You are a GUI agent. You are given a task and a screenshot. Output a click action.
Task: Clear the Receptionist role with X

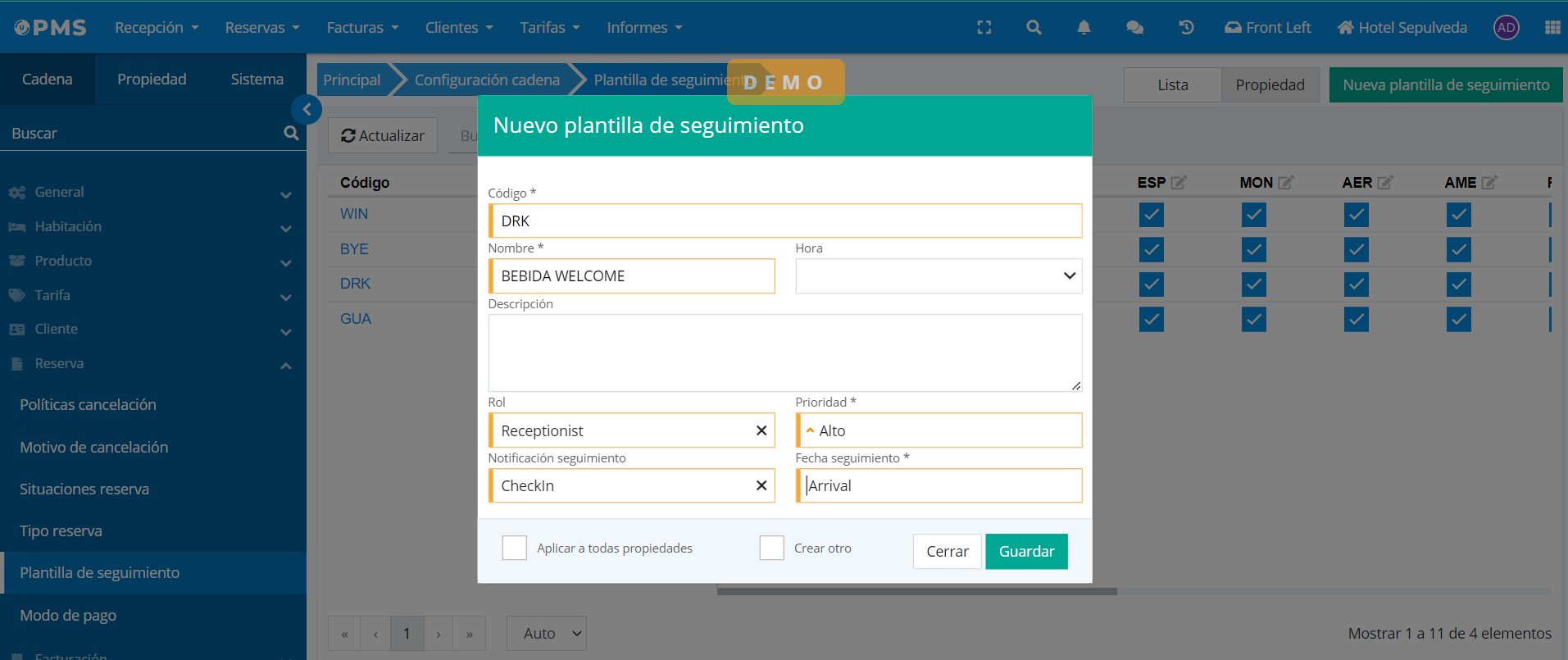click(x=761, y=430)
